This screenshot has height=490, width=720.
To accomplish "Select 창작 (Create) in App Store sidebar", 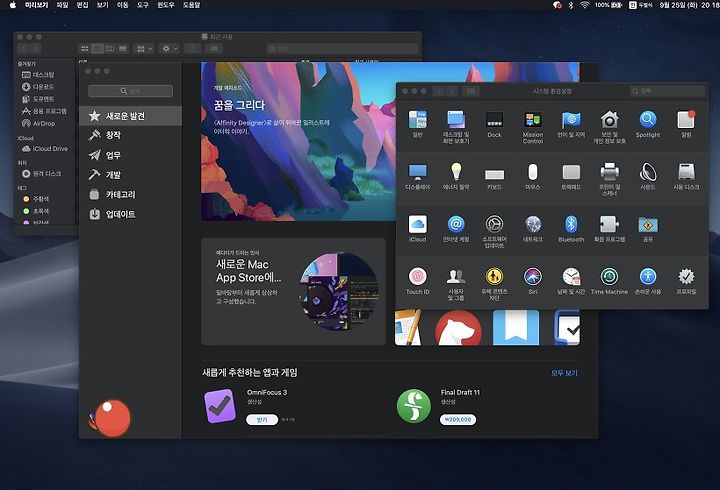I will click(130, 135).
